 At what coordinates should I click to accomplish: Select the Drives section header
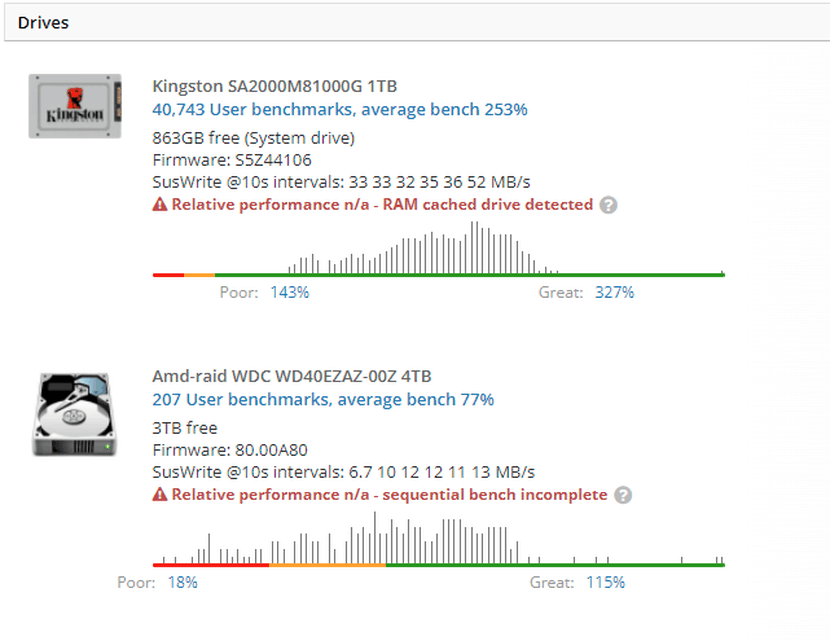pos(43,22)
